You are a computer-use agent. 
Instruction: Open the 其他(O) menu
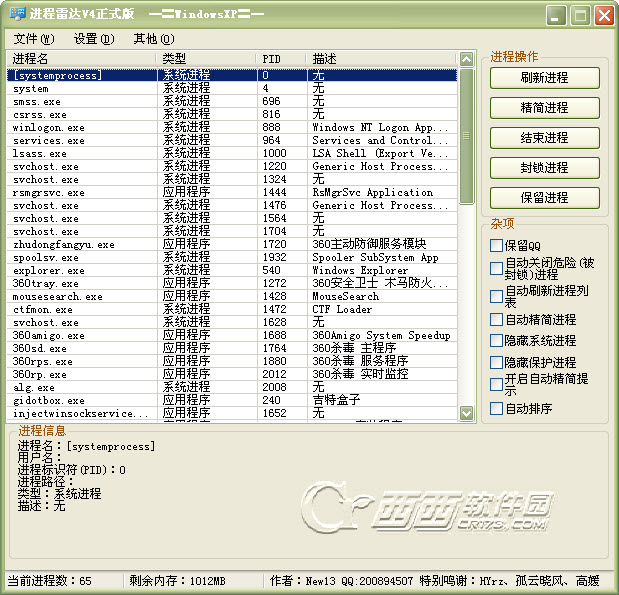(154, 39)
